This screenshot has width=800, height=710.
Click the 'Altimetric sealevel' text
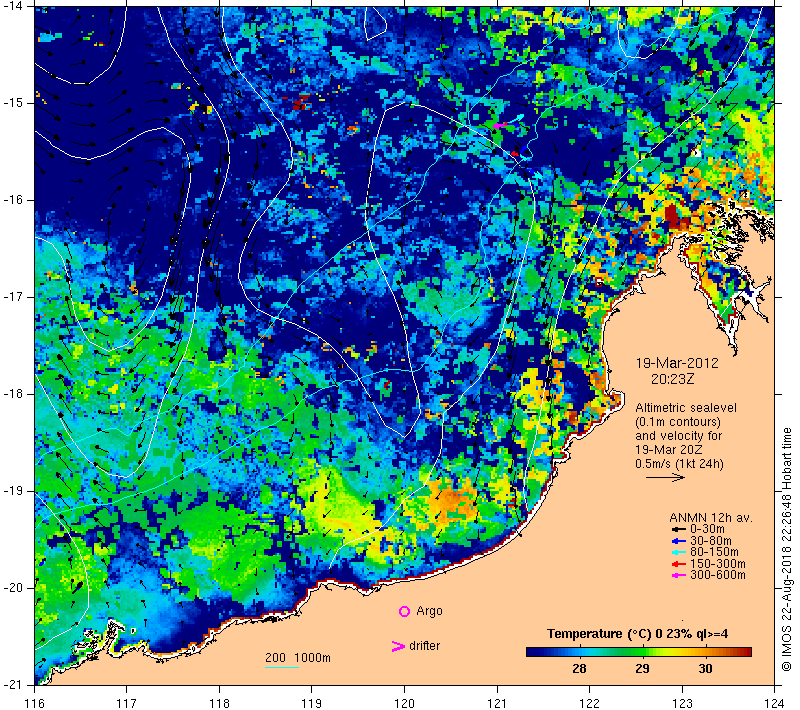(686, 408)
